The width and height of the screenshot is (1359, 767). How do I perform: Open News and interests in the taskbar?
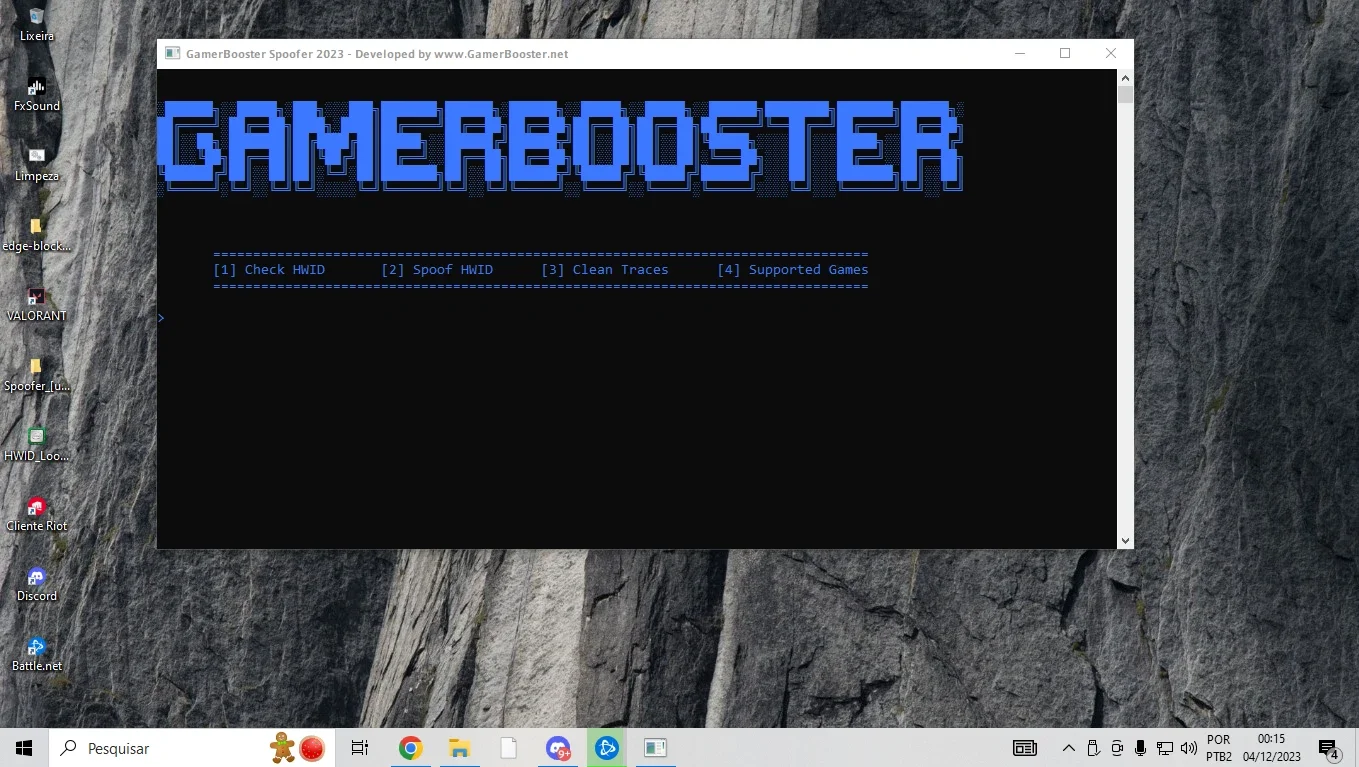(1025, 748)
